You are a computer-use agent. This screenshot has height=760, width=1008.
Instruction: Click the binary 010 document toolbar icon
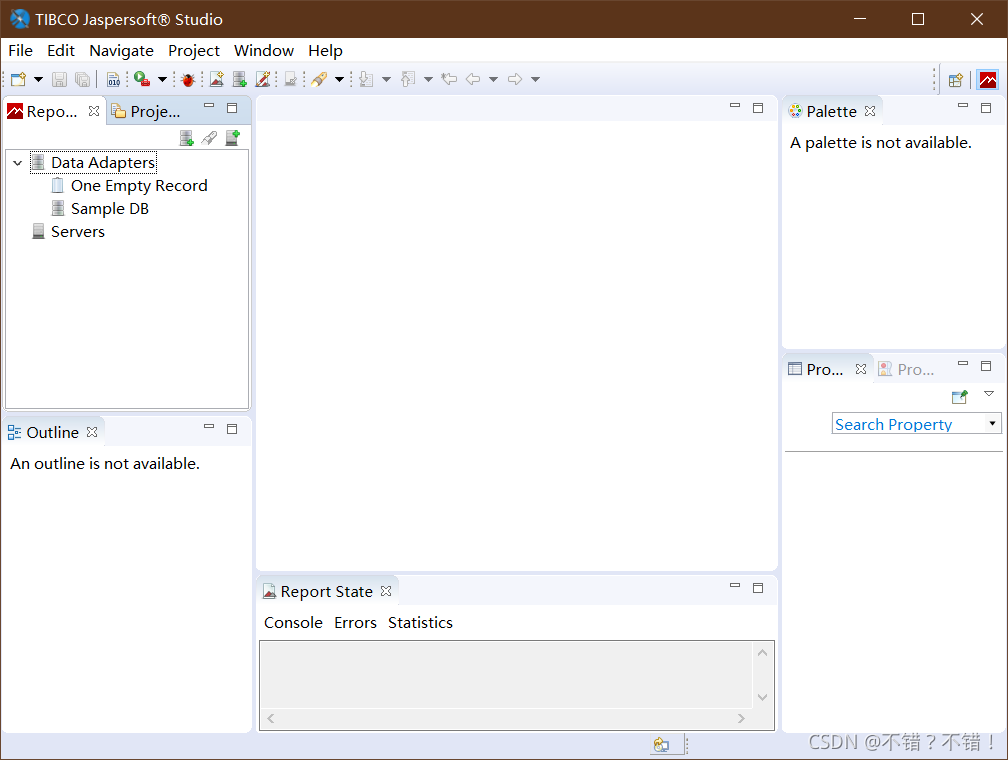click(x=114, y=79)
